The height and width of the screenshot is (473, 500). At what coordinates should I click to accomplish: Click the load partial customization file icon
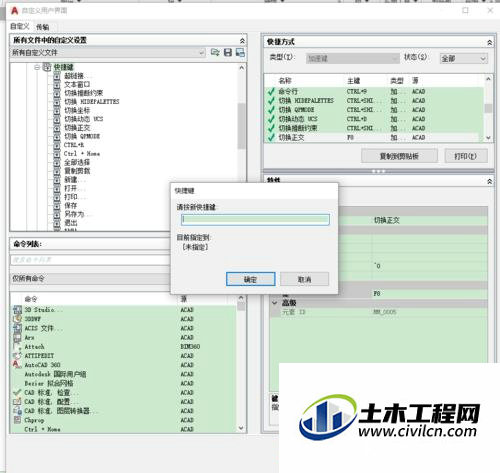coord(215,52)
